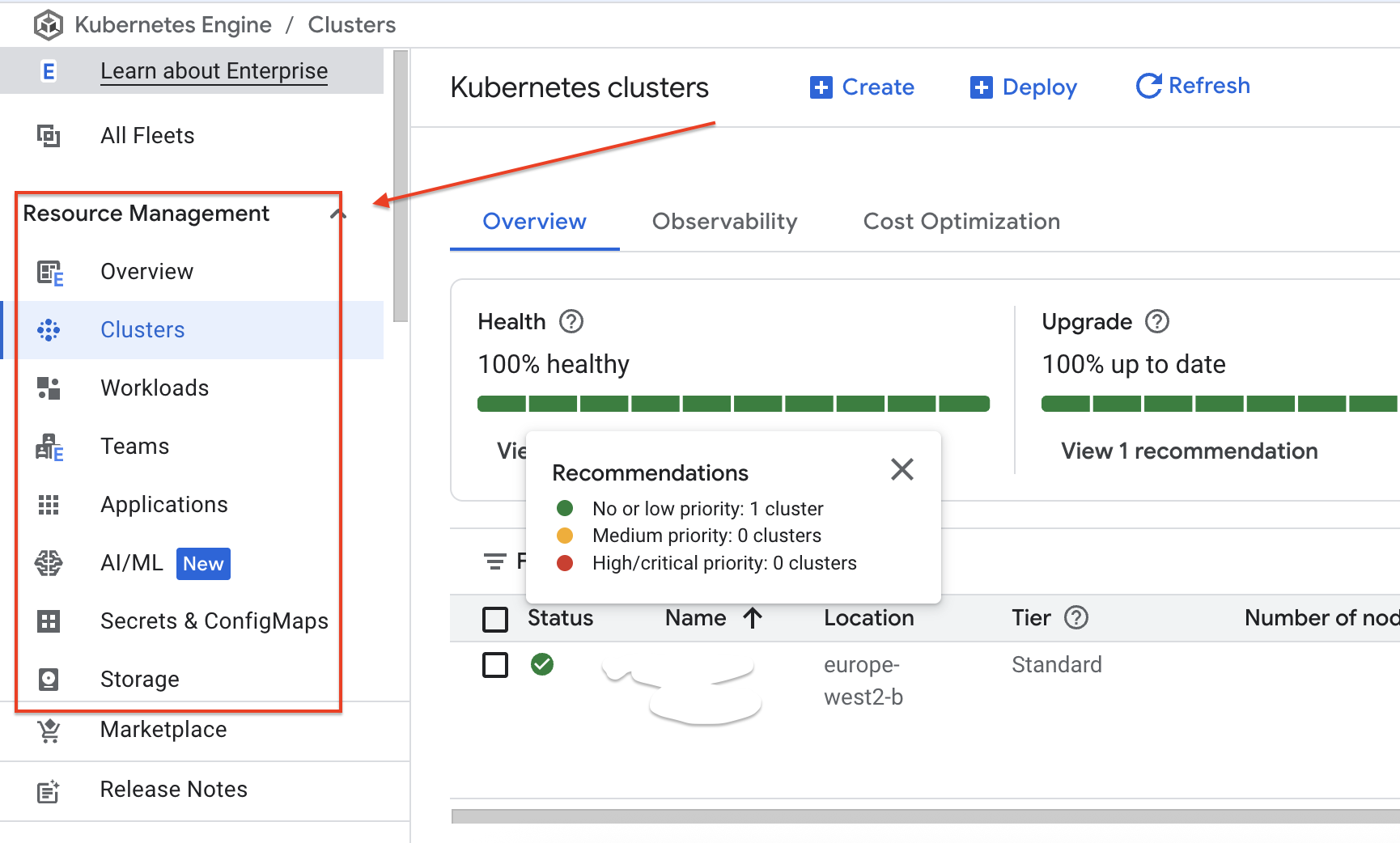Screen dimensions: 1400x843
Task: Open the Marketplace cart icon
Action: 49,731
